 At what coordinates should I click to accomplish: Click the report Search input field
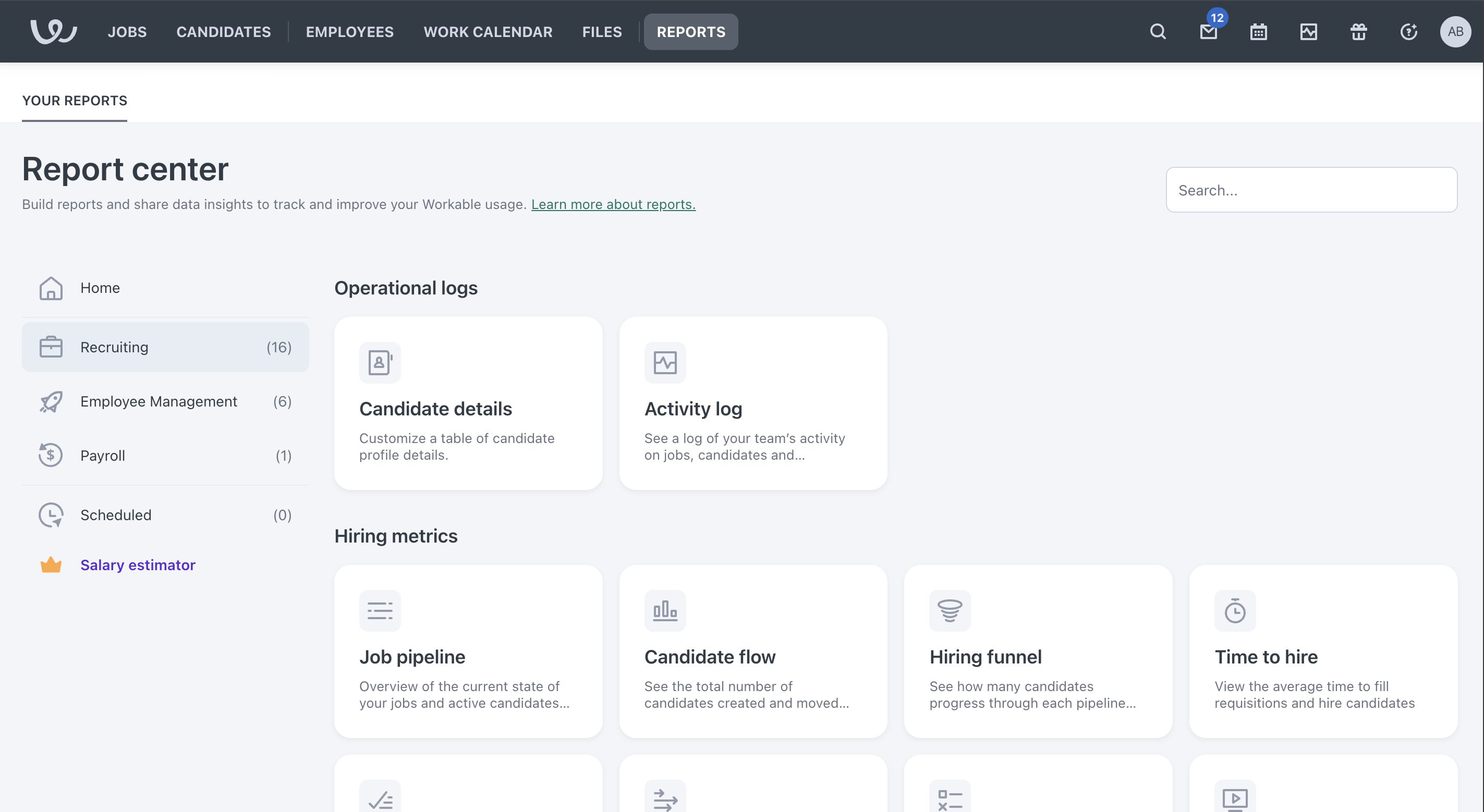click(1311, 190)
